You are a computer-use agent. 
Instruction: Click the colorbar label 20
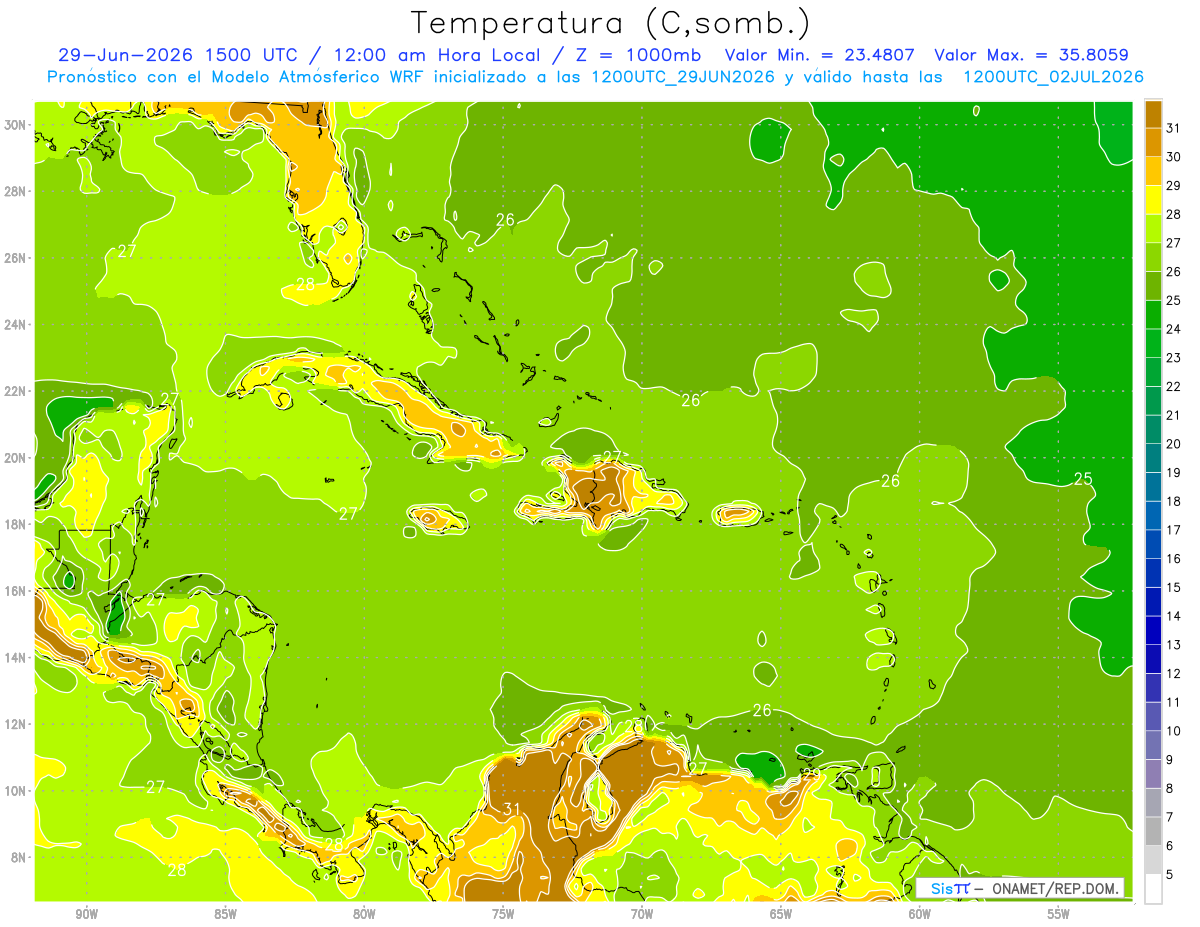[1173, 443]
